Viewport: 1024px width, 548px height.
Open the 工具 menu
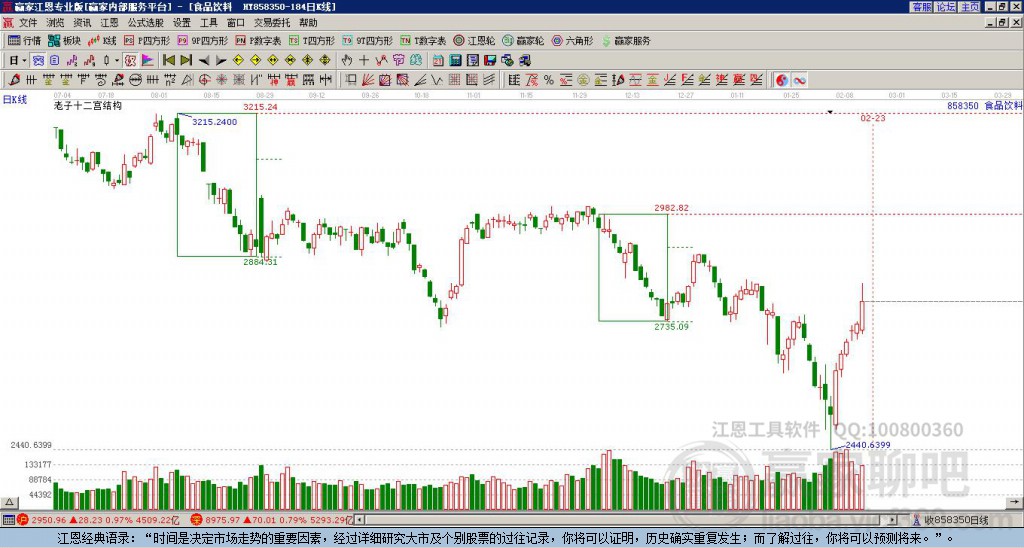click(x=208, y=23)
